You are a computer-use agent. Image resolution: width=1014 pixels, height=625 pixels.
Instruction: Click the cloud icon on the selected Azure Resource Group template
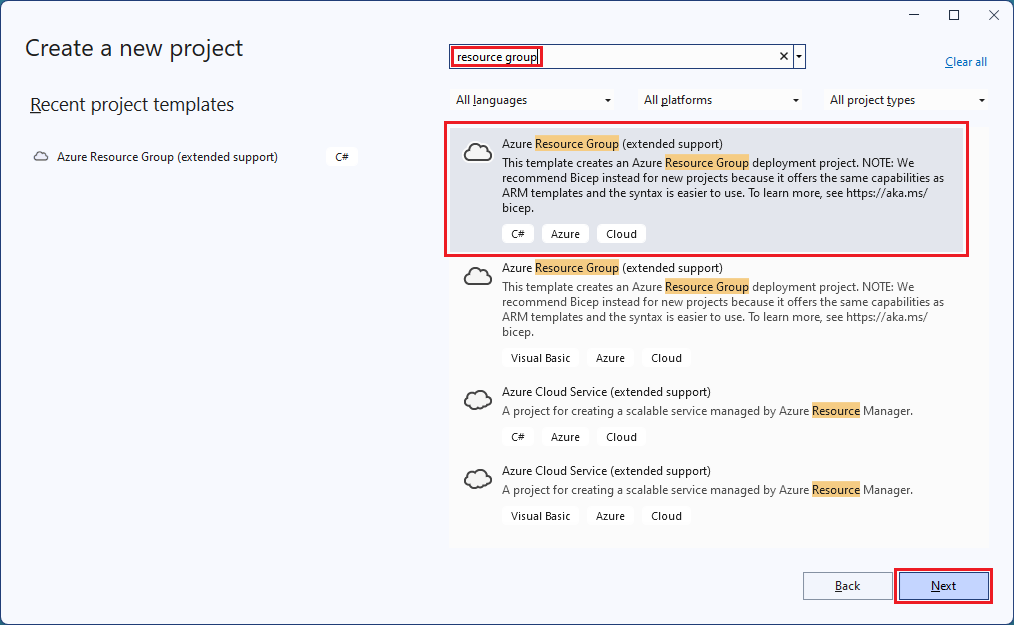click(x=477, y=151)
